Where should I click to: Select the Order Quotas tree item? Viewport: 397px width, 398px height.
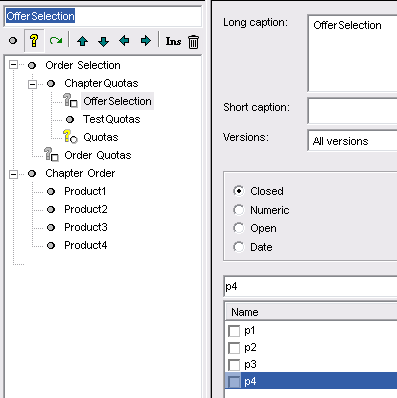(x=98, y=155)
